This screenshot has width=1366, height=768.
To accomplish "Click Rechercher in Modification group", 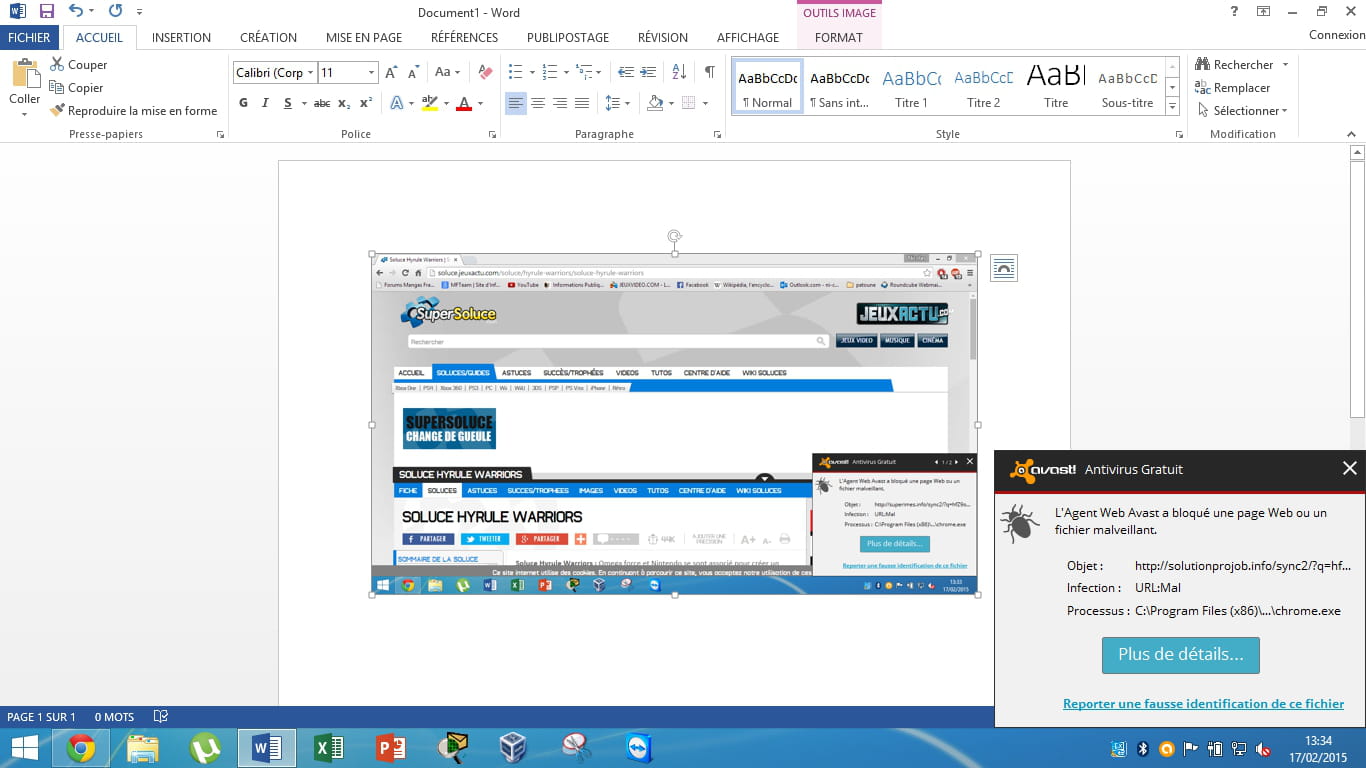I will pyautogui.click(x=1234, y=64).
